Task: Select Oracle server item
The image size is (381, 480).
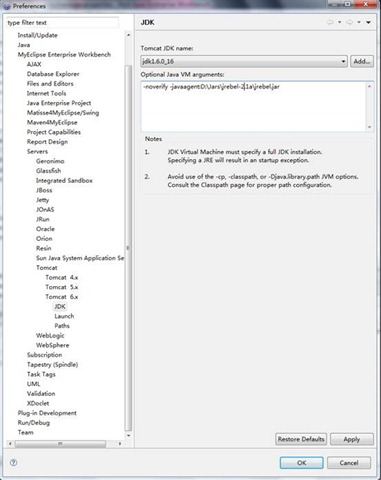Action: coord(45,229)
